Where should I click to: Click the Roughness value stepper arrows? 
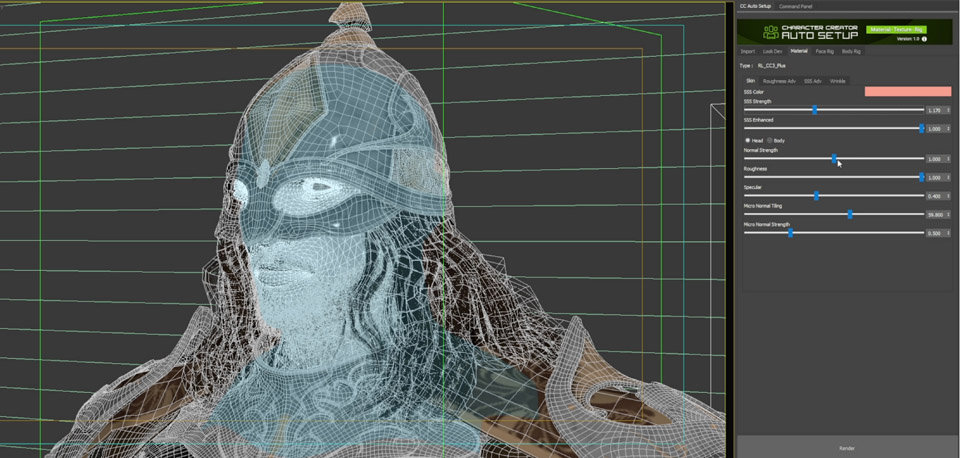(x=949, y=177)
